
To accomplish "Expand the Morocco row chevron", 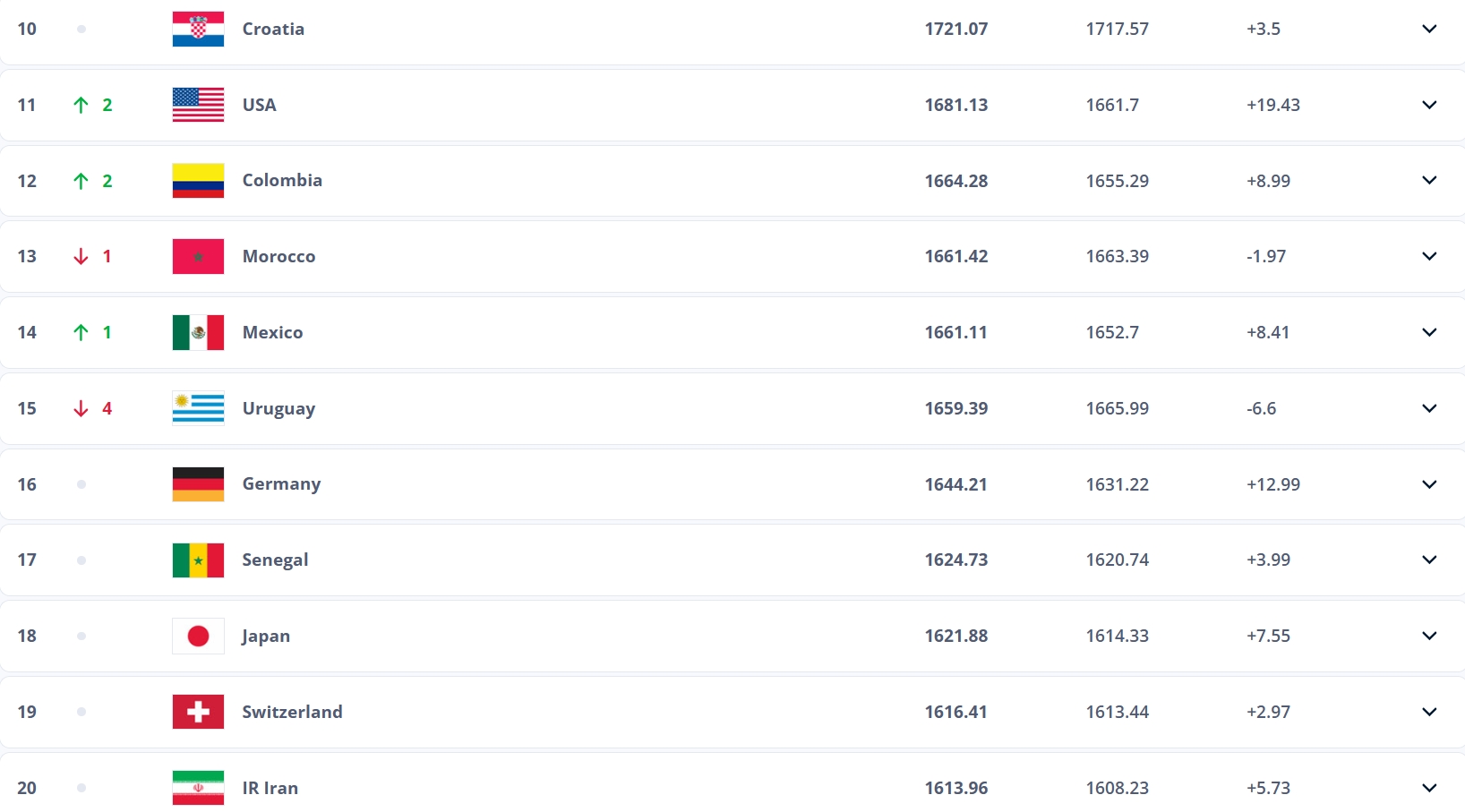I will (1429, 256).
